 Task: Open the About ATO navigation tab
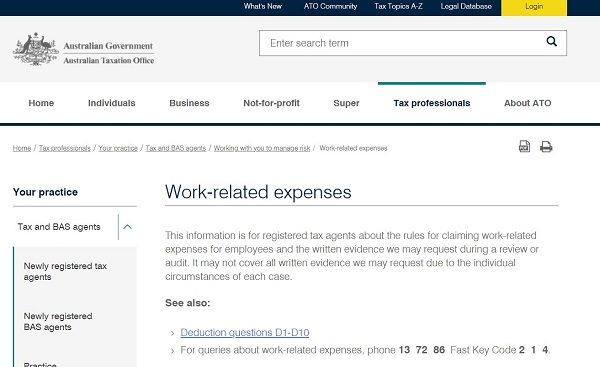(x=528, y=103)
